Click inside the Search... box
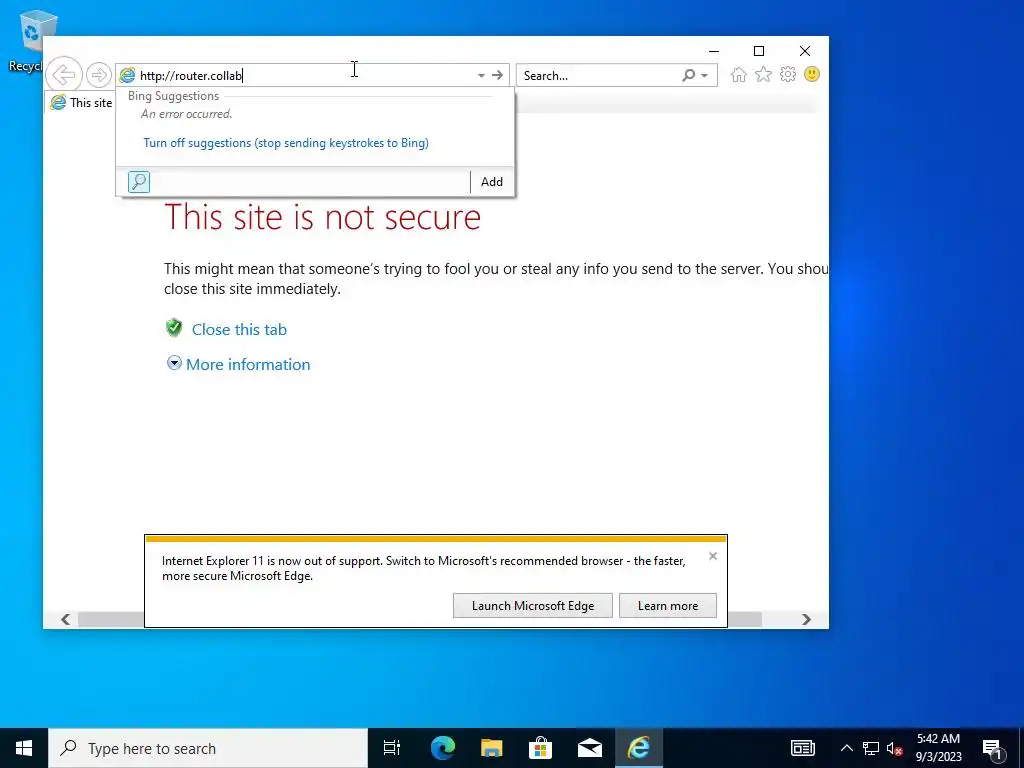Viewport: 1024px width, 768px height. tap(599, 75)
